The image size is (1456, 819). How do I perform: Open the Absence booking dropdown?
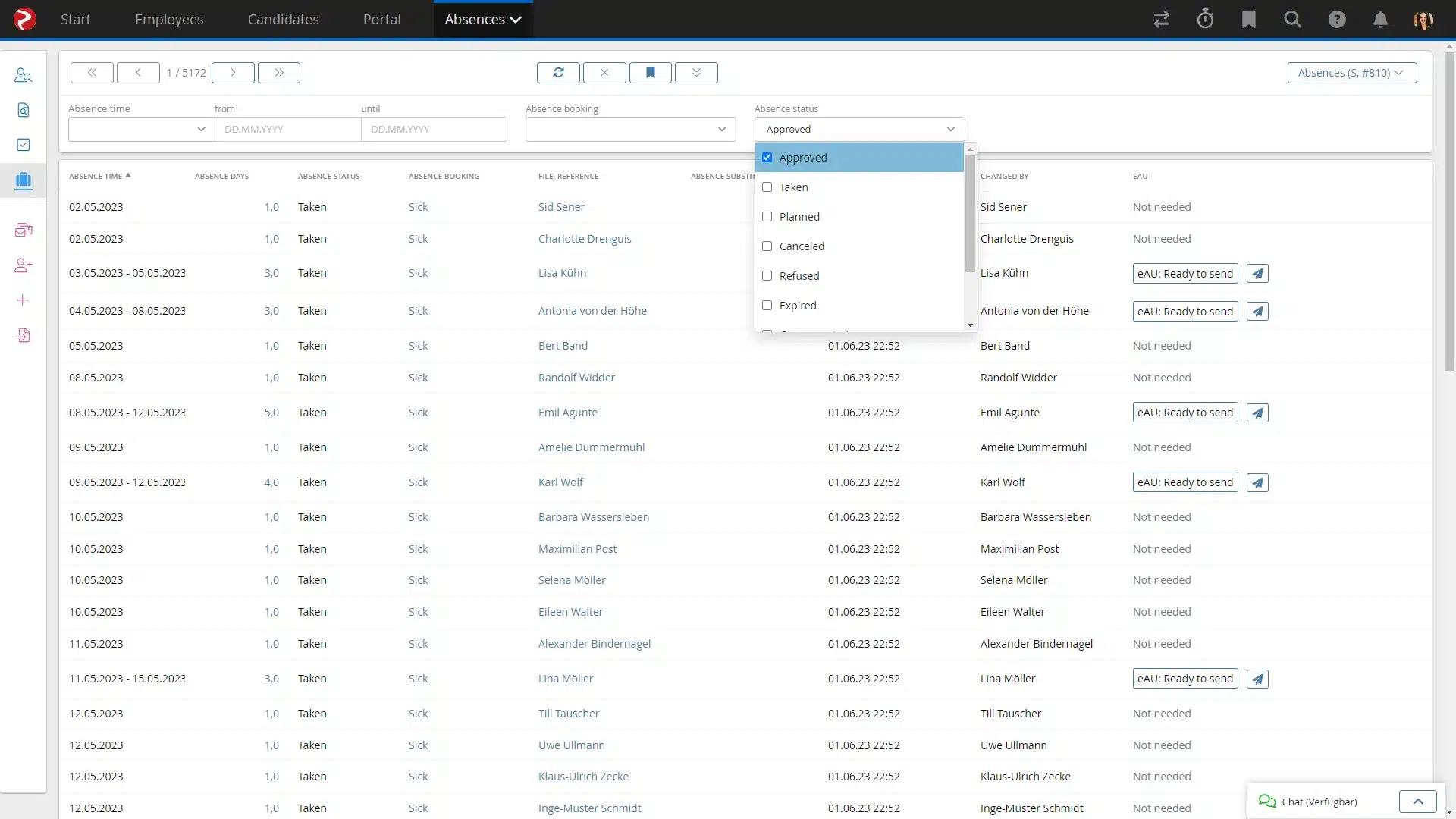pyautogui.click(x=630, y=129)
